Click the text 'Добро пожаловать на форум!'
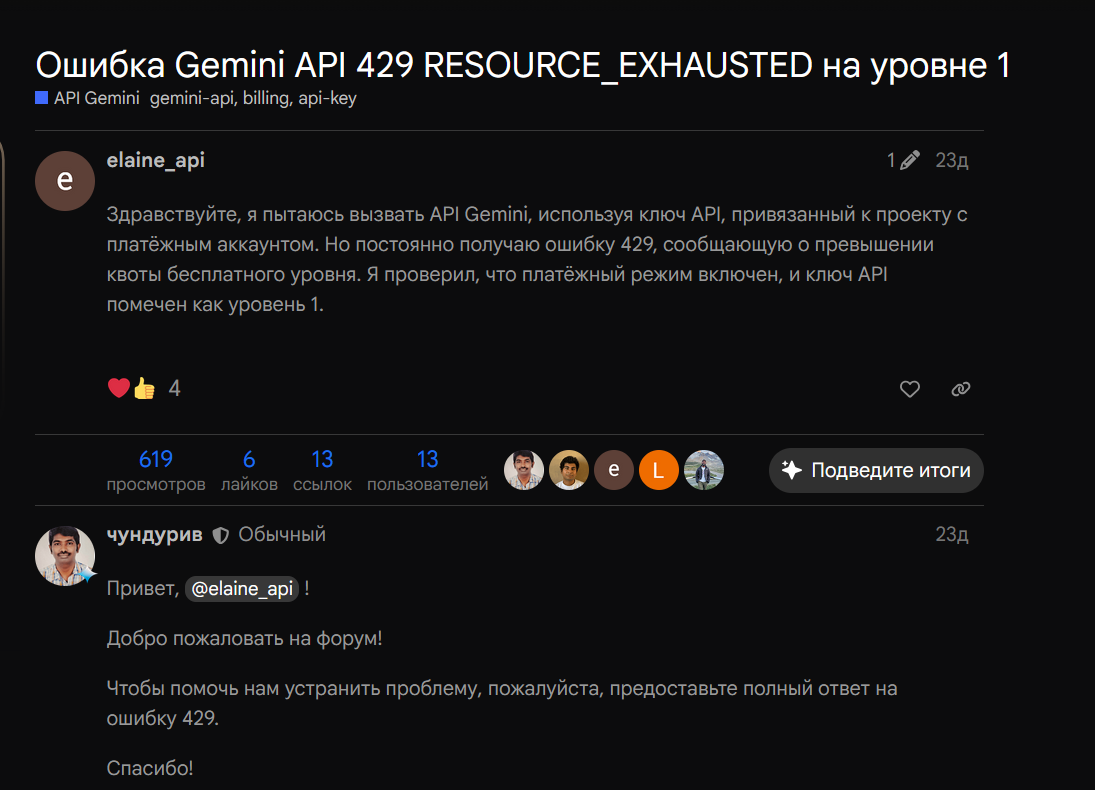Screen dimensions: 1095x790 coord(244,638)
